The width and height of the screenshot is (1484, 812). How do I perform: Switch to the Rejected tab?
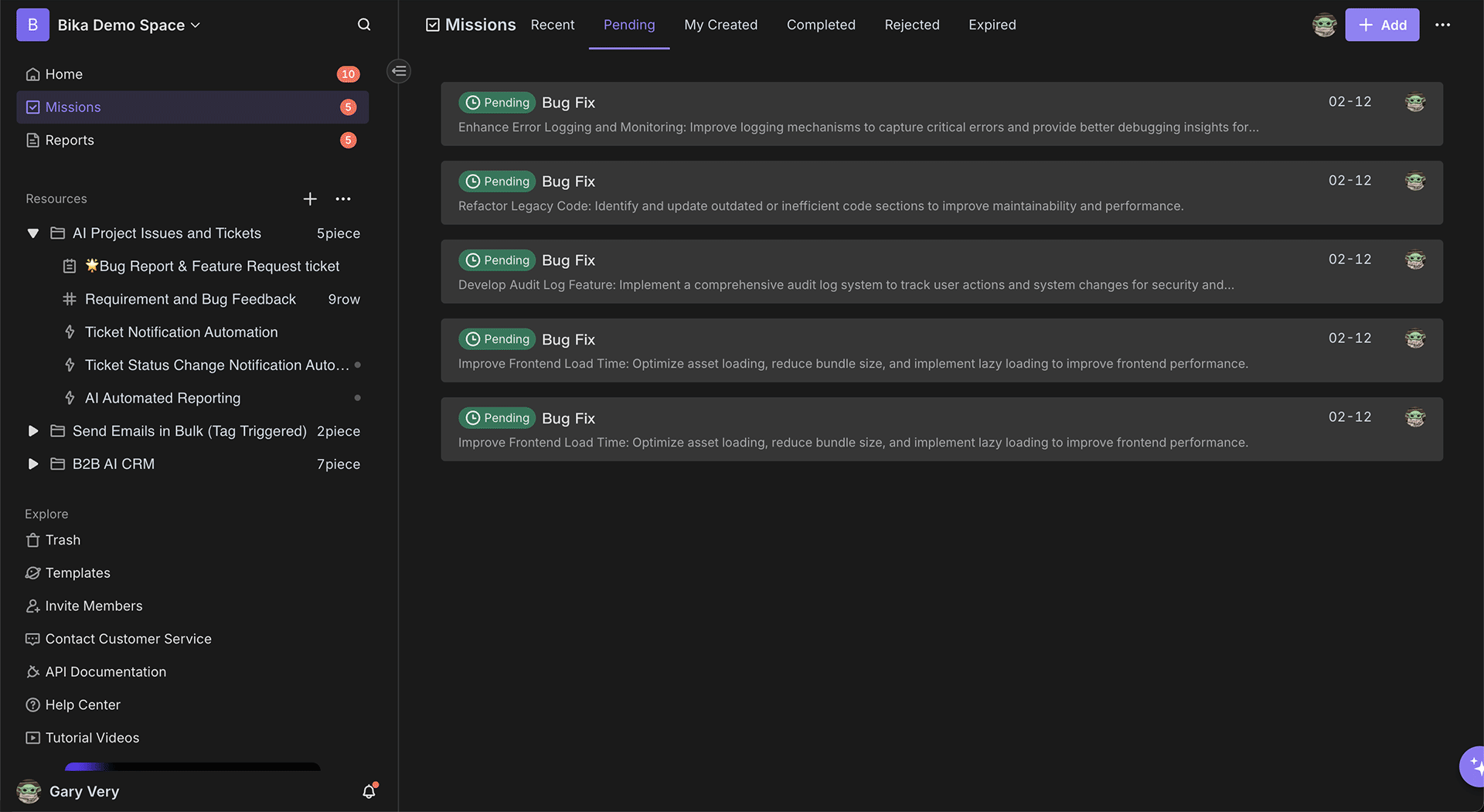(912, 25)
